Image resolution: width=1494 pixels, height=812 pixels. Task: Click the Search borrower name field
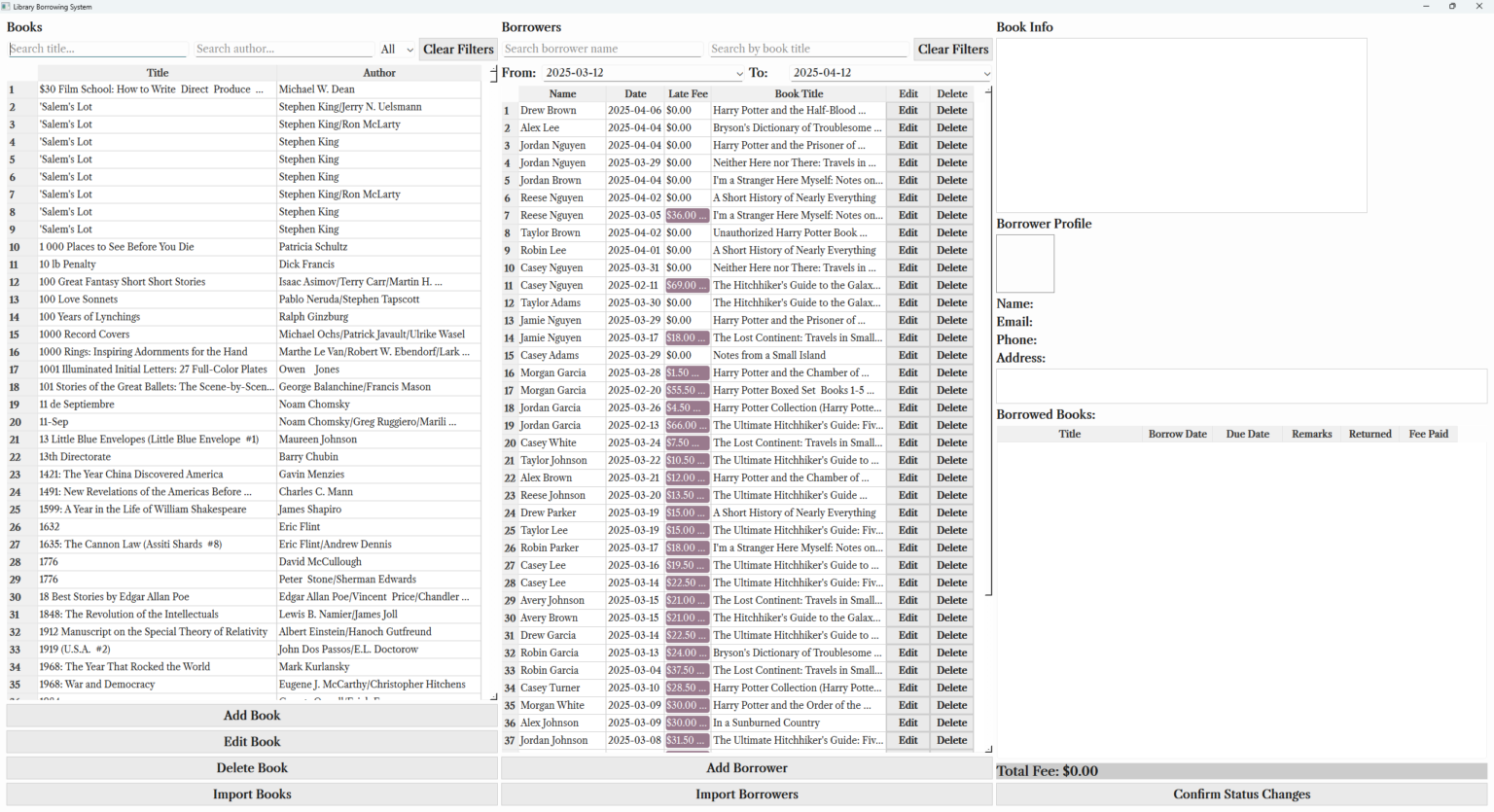pyautogui.click(x=601, y=50)
